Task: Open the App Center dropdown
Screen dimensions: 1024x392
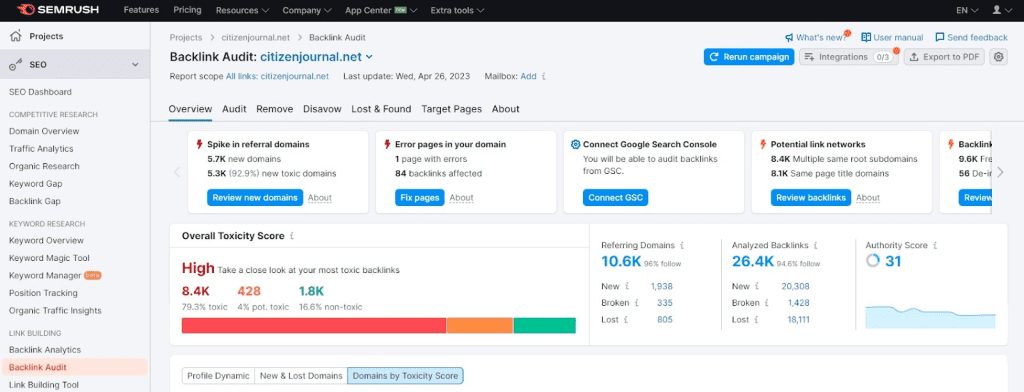Action: click(382, 10)
